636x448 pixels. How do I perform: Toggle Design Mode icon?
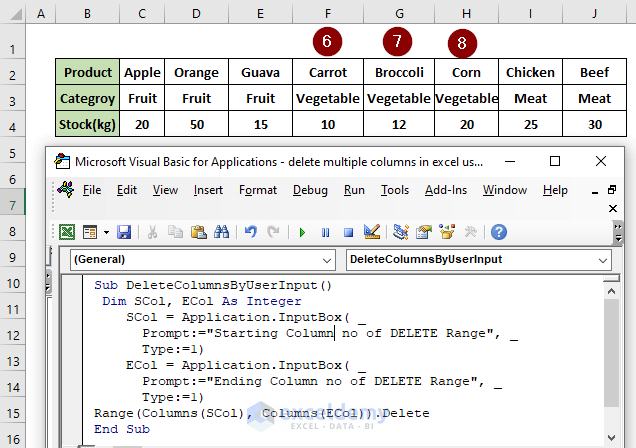pos(372,232)
